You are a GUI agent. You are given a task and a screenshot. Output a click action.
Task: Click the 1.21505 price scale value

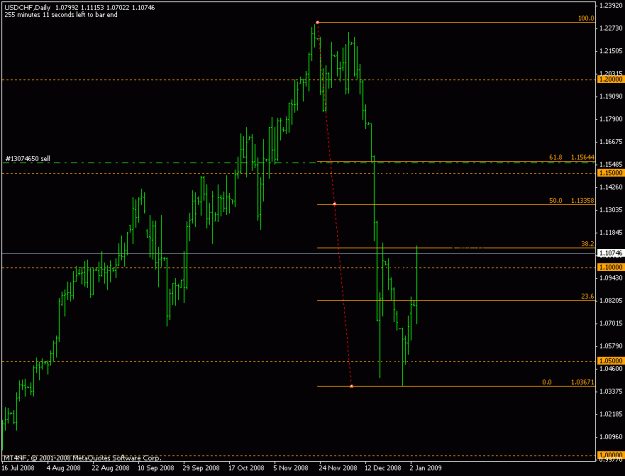click(x=611, y=51)
